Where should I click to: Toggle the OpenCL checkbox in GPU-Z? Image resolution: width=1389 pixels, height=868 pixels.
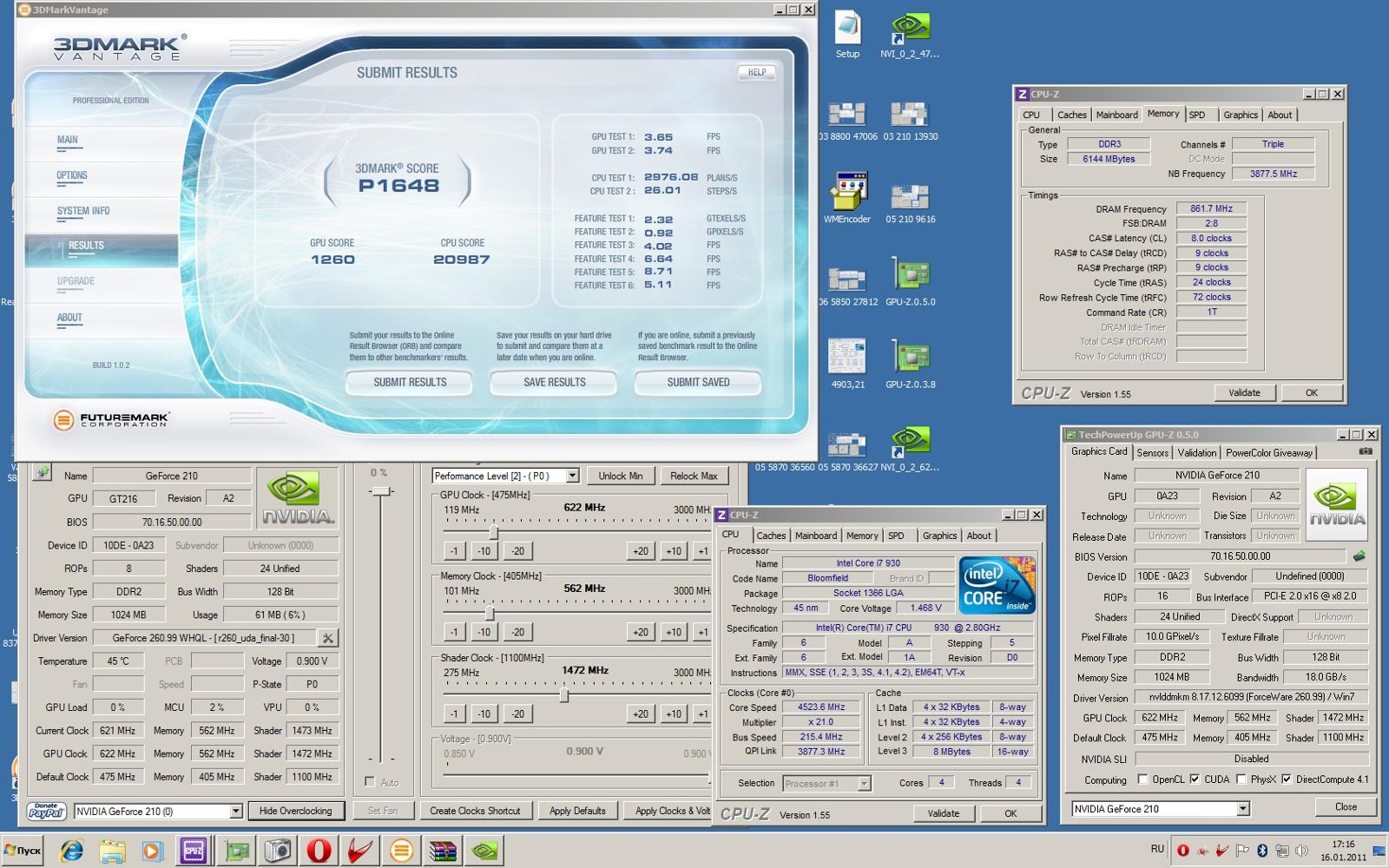1142,779
